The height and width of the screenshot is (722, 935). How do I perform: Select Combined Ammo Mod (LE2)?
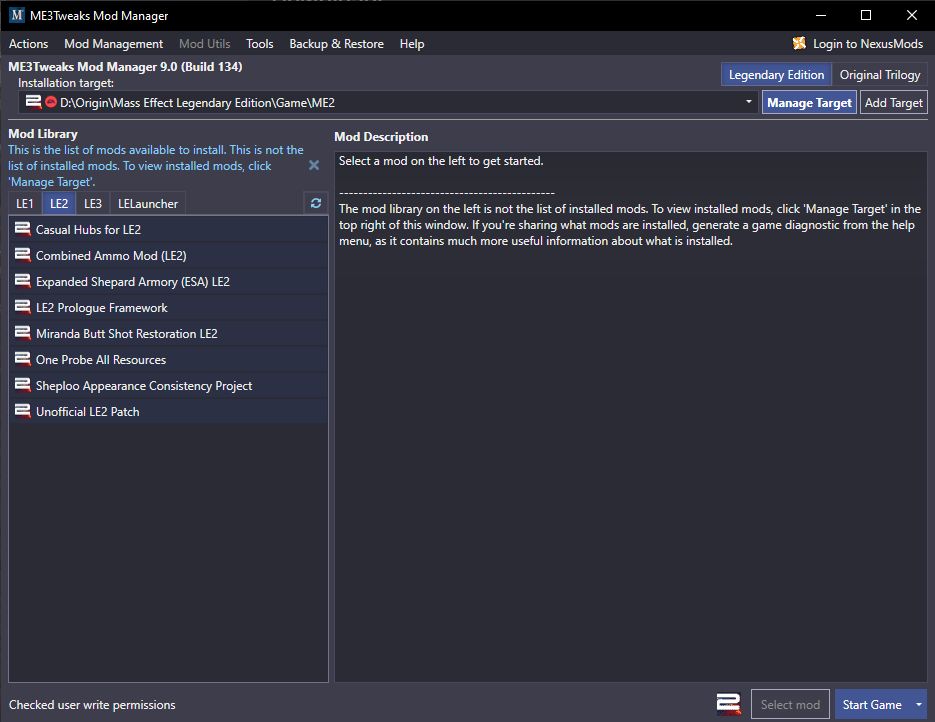(x=168, y=255)
